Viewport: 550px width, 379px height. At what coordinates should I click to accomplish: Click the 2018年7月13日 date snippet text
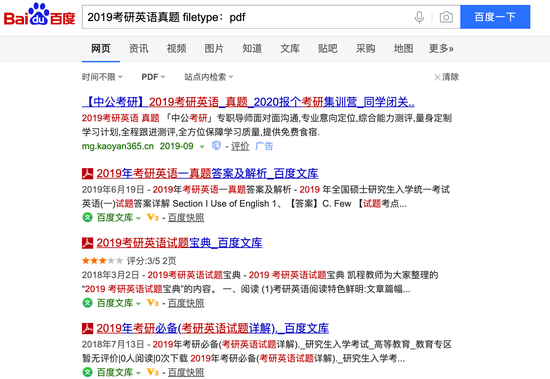pos(113,344)
